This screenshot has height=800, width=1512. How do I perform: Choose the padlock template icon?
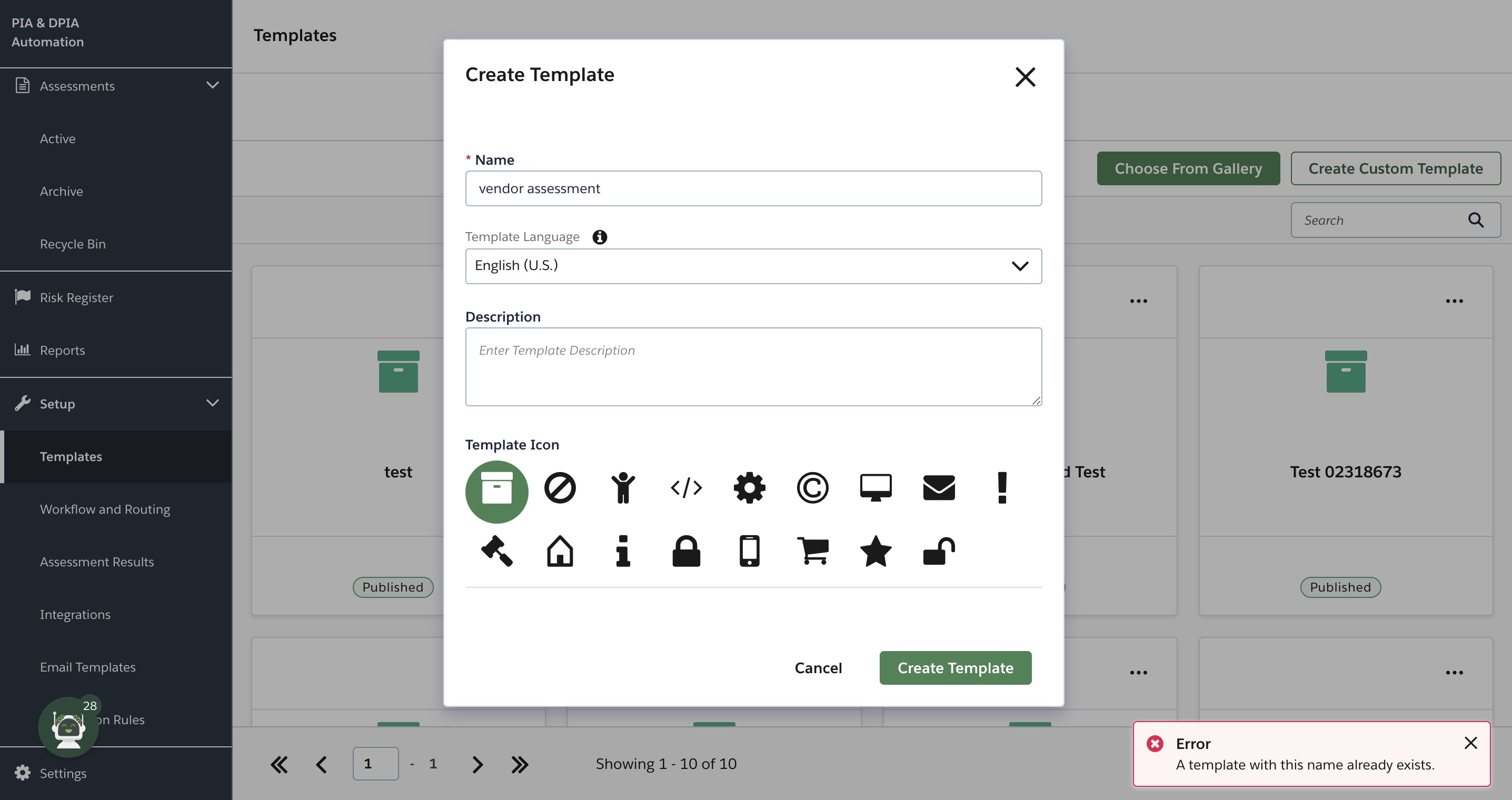(686, 551)
